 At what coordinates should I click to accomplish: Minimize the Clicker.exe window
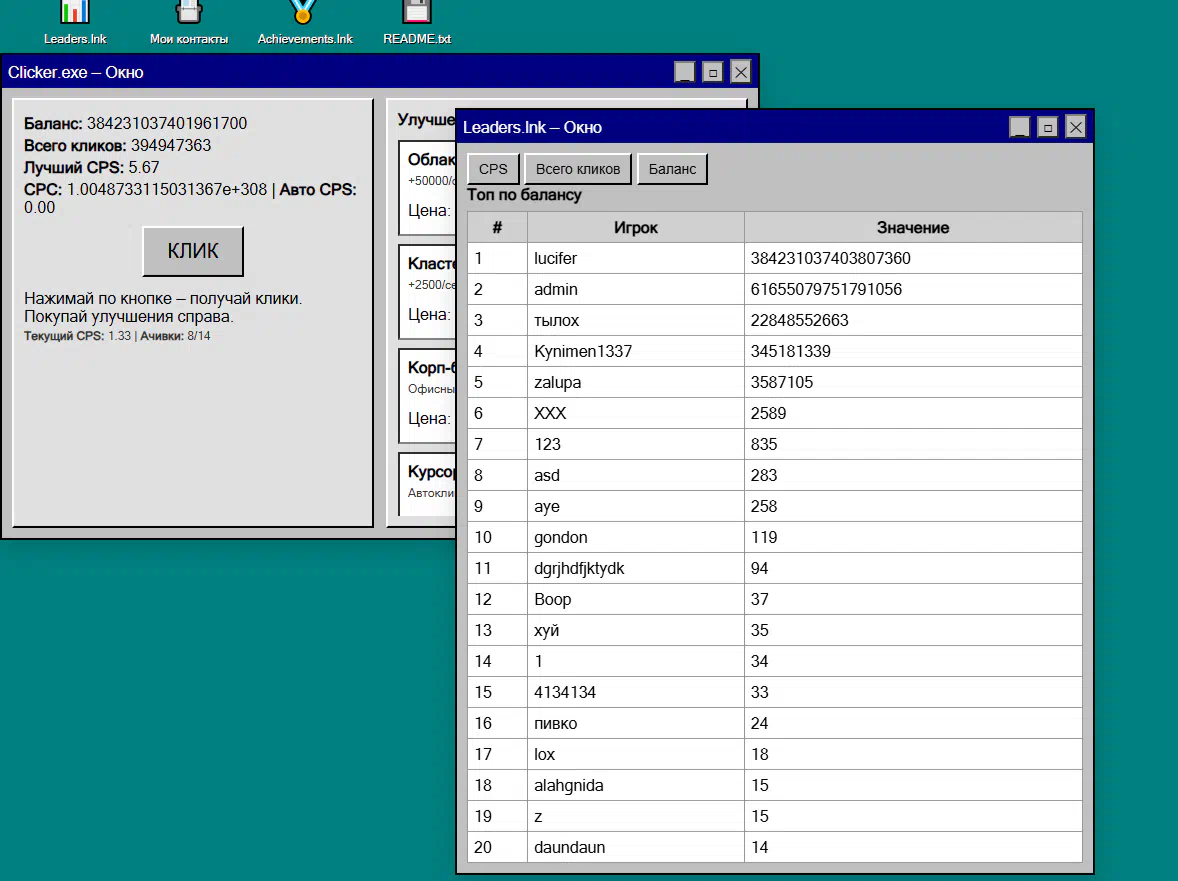click(x=684, y=72)
